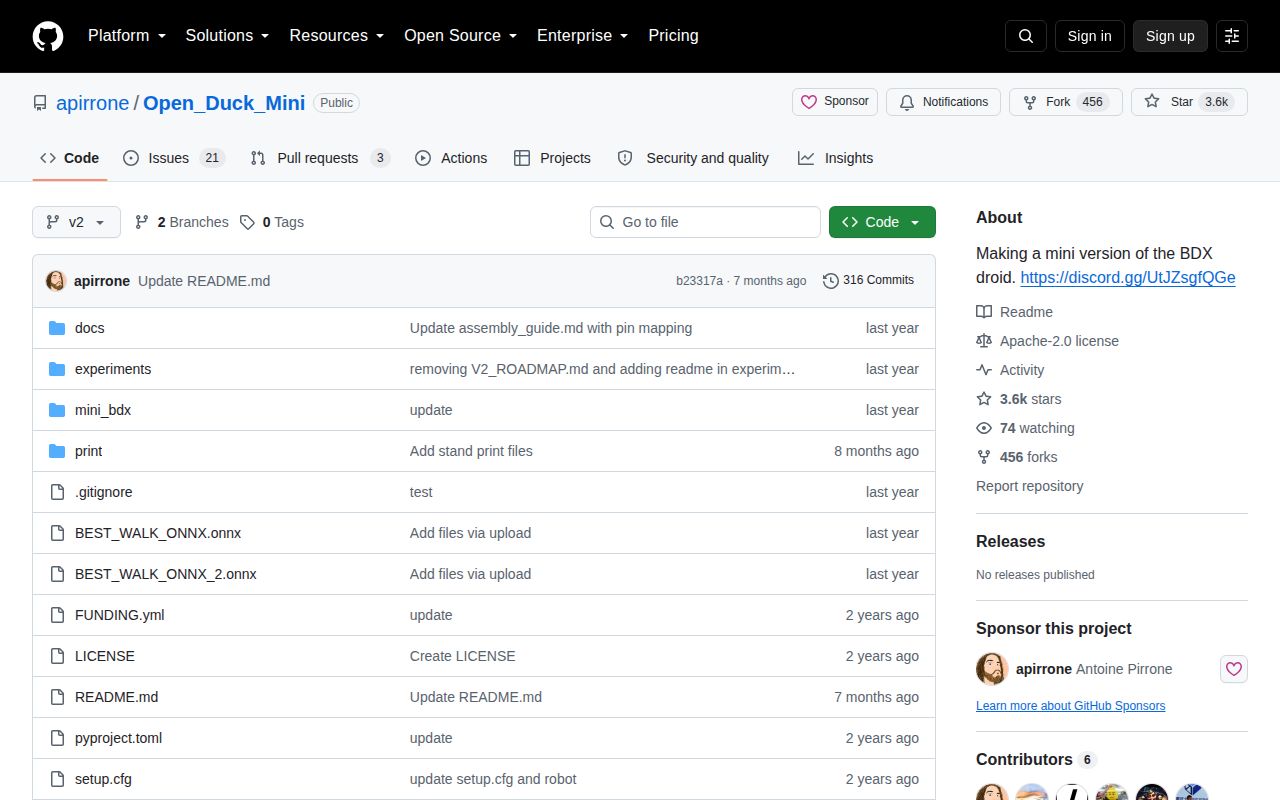Click the experiments folder icon
This screenshot has width=1280, height=800.
57,369
